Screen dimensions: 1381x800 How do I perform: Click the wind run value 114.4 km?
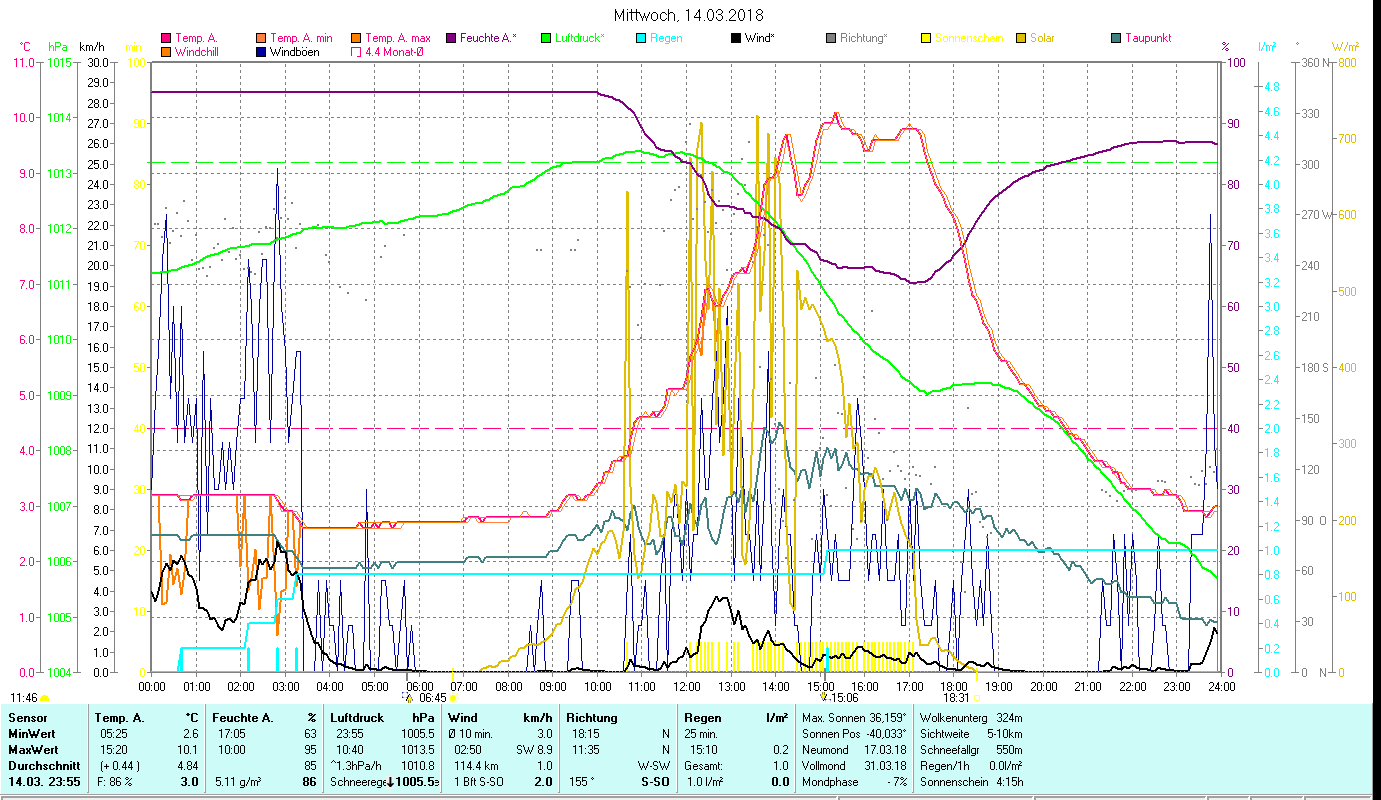[475, 766]
